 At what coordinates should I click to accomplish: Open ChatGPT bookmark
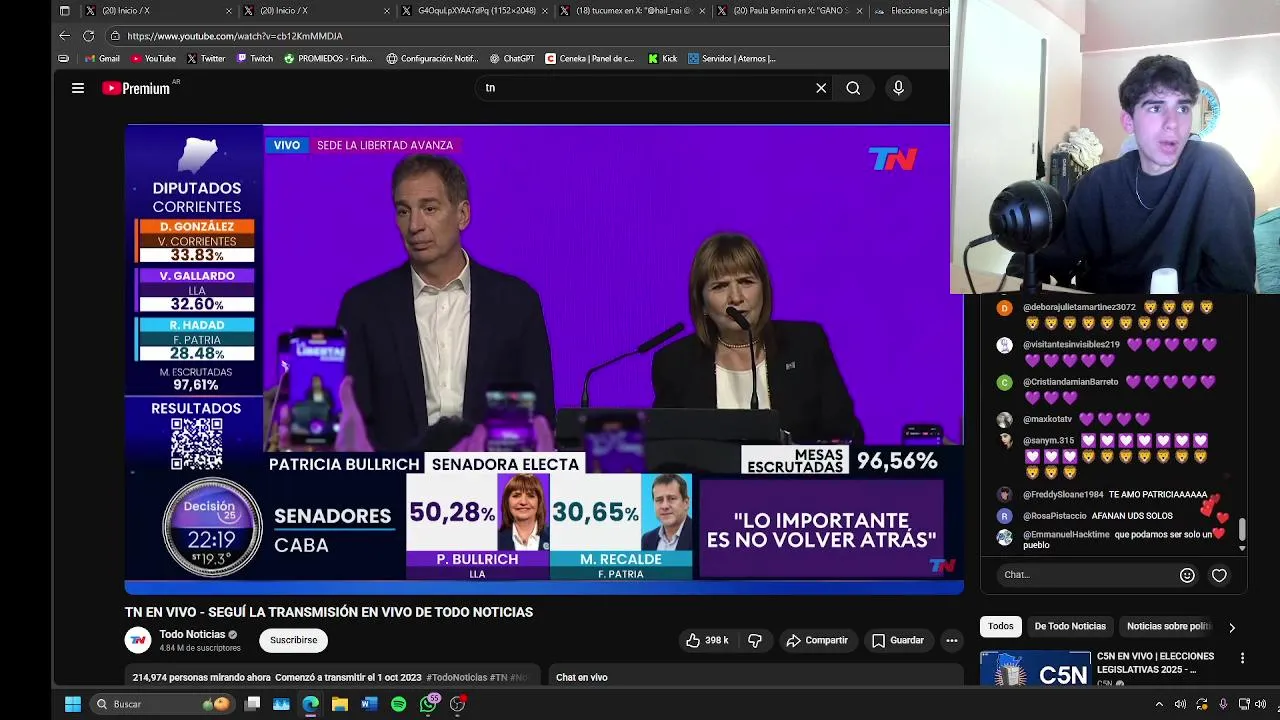coord(512,59)
